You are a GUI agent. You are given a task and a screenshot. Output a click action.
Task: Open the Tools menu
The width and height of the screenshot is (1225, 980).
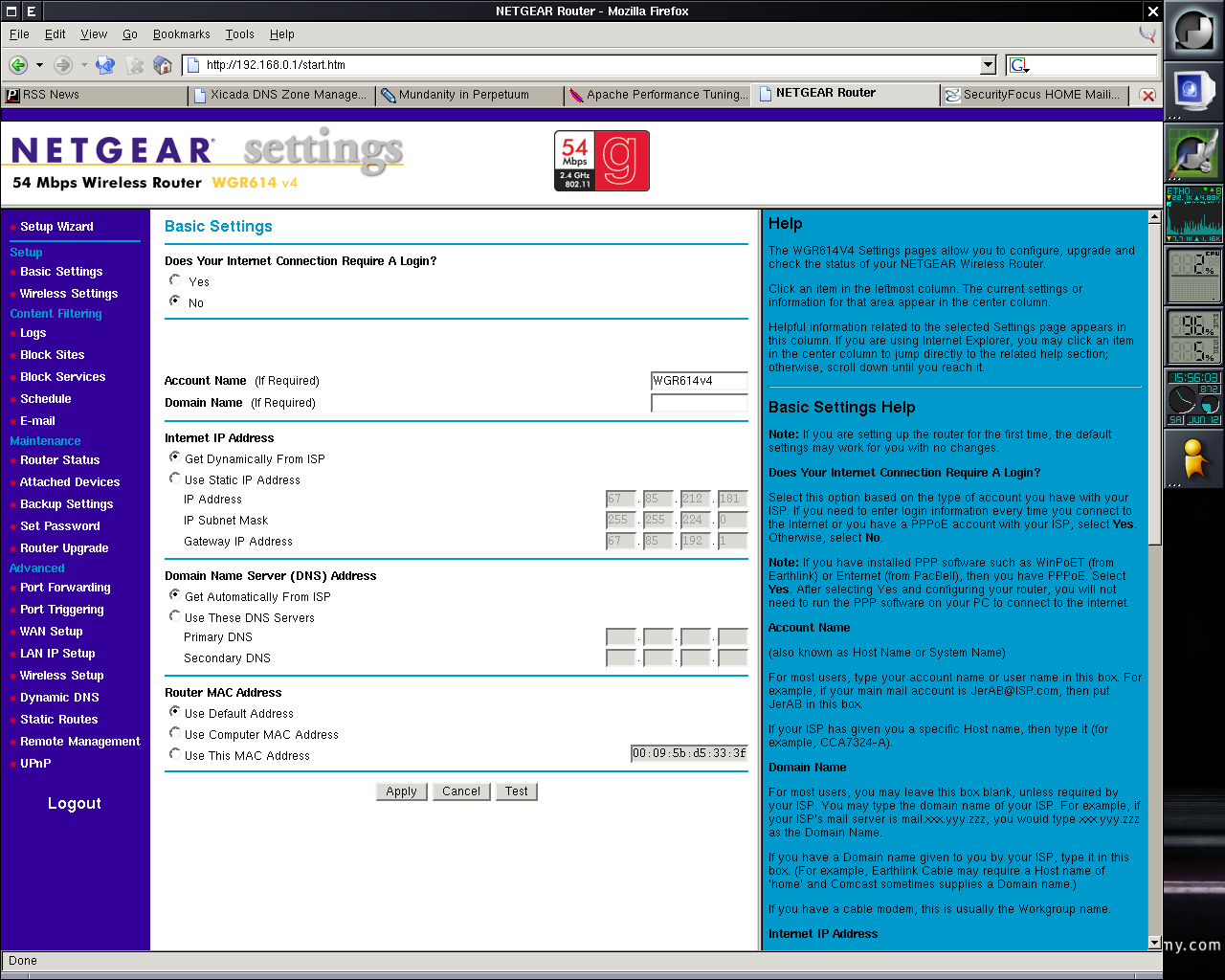pos(240,34)
